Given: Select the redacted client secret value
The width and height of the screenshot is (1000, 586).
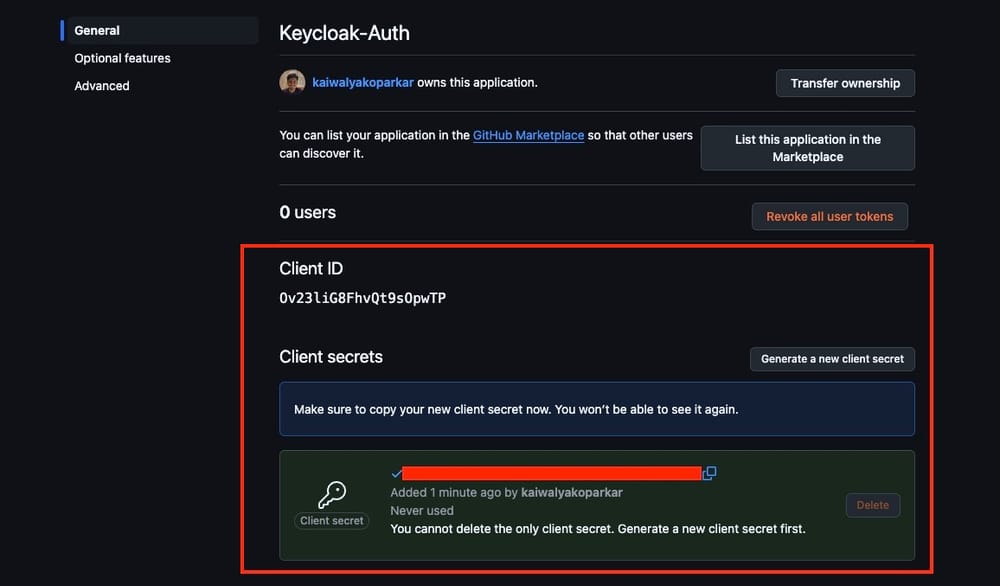Looking at the screenshot, I should (550, 471).
